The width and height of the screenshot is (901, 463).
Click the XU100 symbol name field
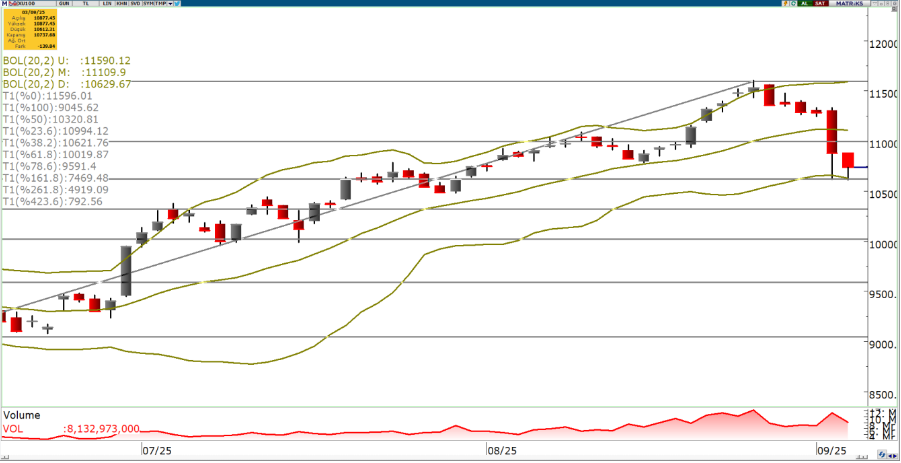pyautogui.click(x=30, y=4)
